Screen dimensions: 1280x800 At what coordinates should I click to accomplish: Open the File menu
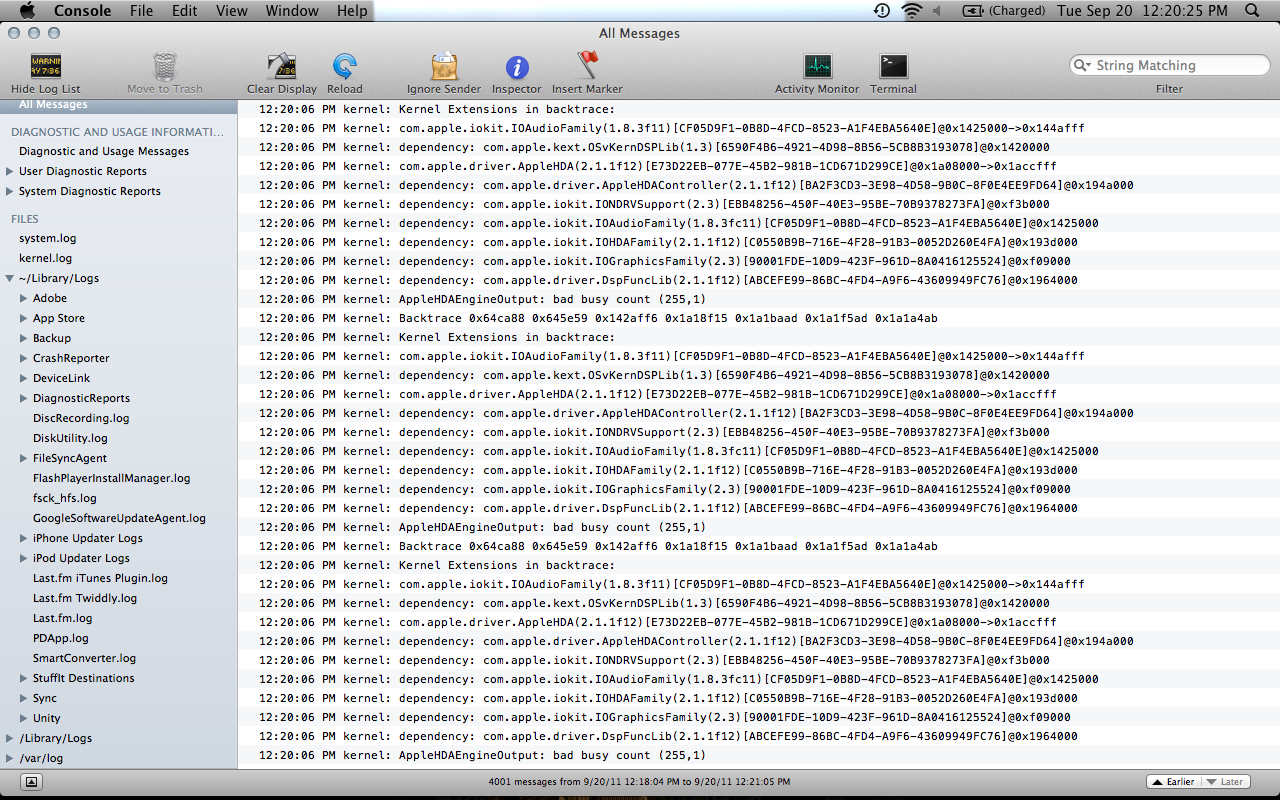coord(142,11)
